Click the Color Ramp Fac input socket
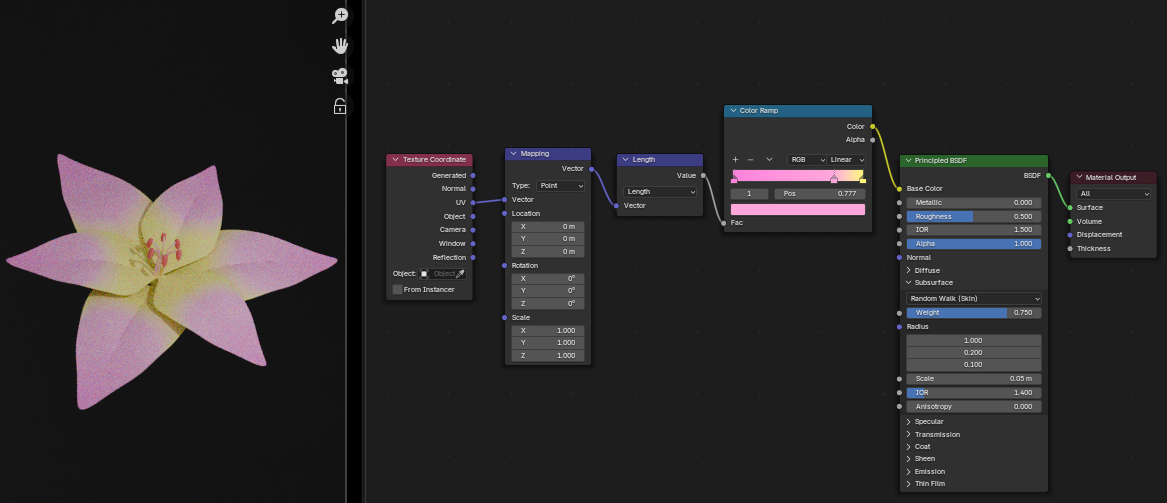This screenshot has width=1167, height=503. click(x=723, y=222)
